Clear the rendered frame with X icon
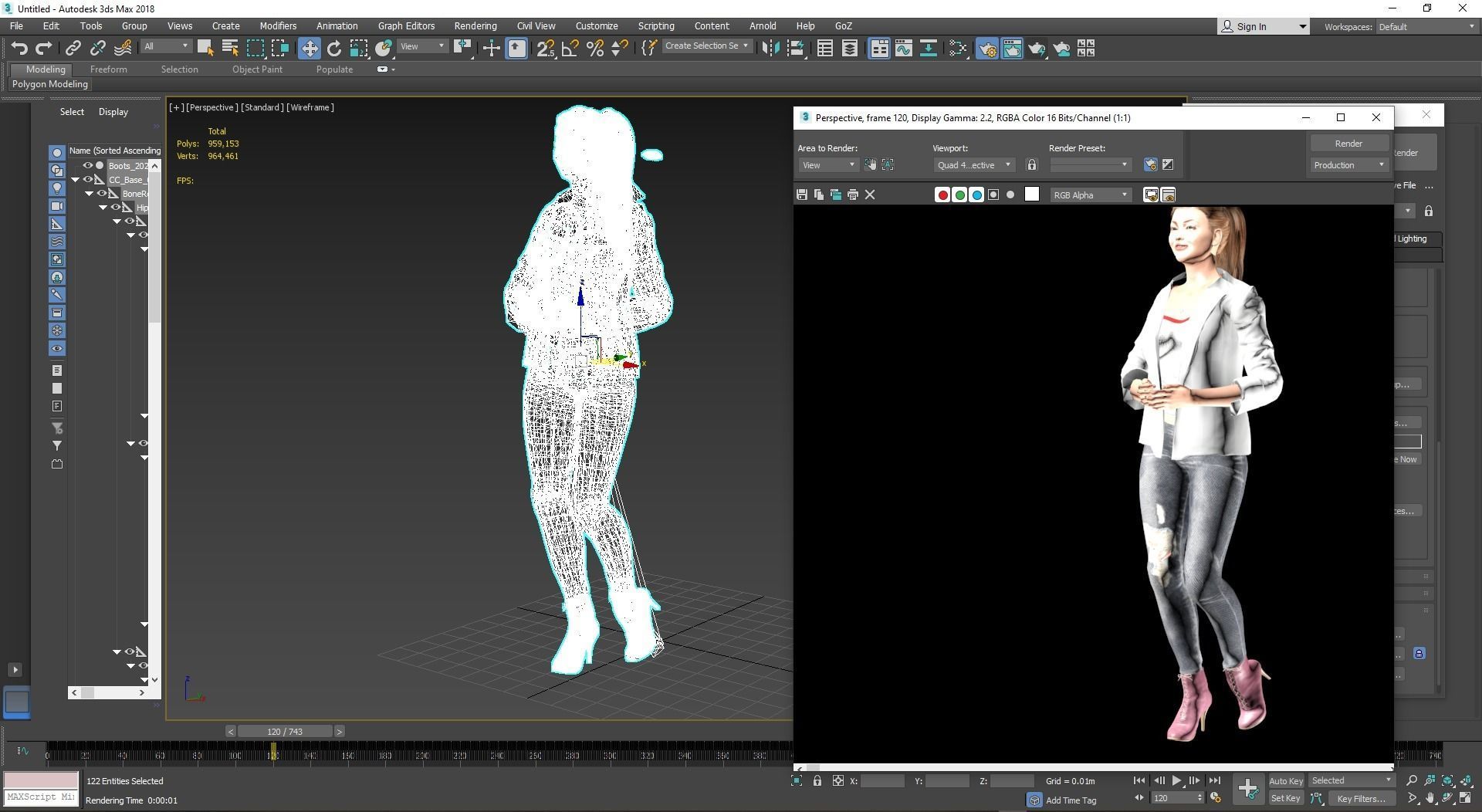The height and width of the screenshot is (812, 1482). tap(870, 195)
